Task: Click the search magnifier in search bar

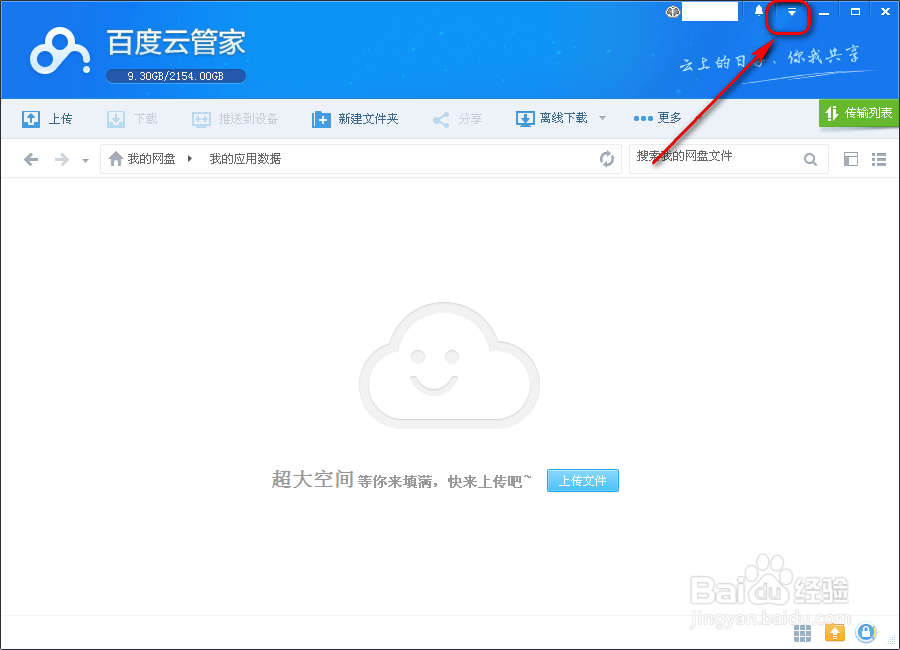Action: 810,158
